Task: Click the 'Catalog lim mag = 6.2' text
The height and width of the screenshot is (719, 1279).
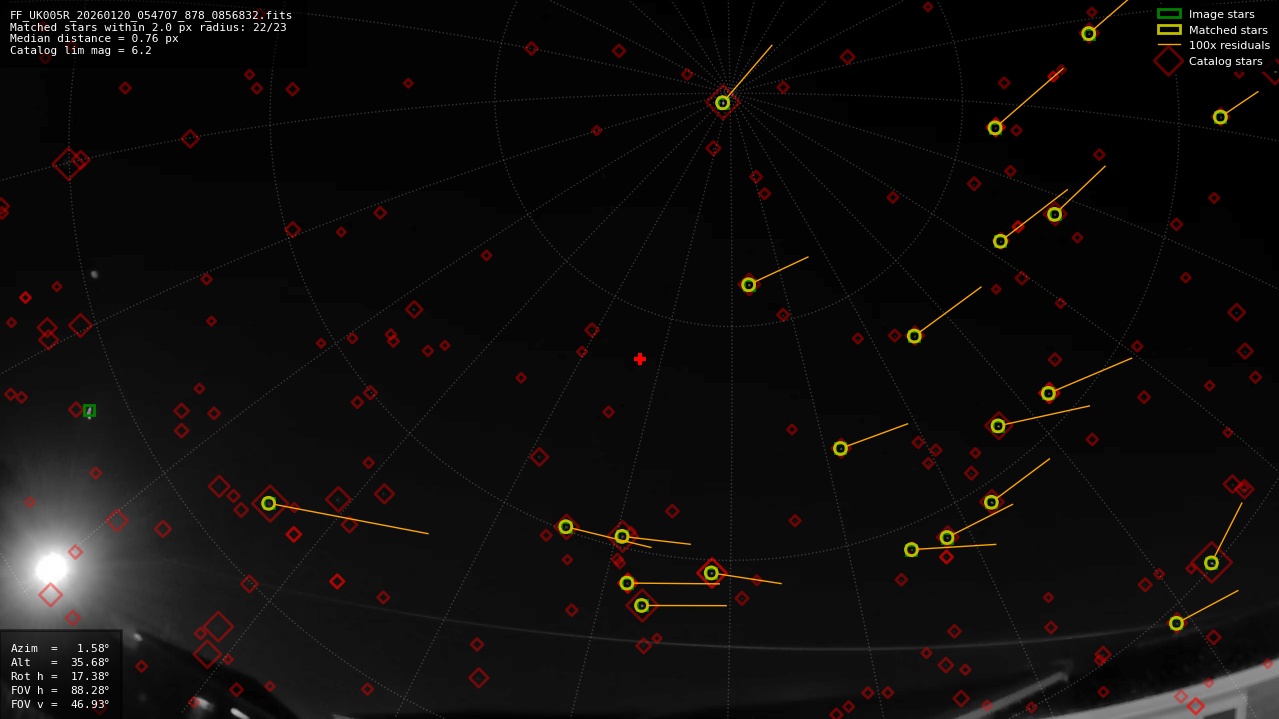Action: [x=81, y=50]
